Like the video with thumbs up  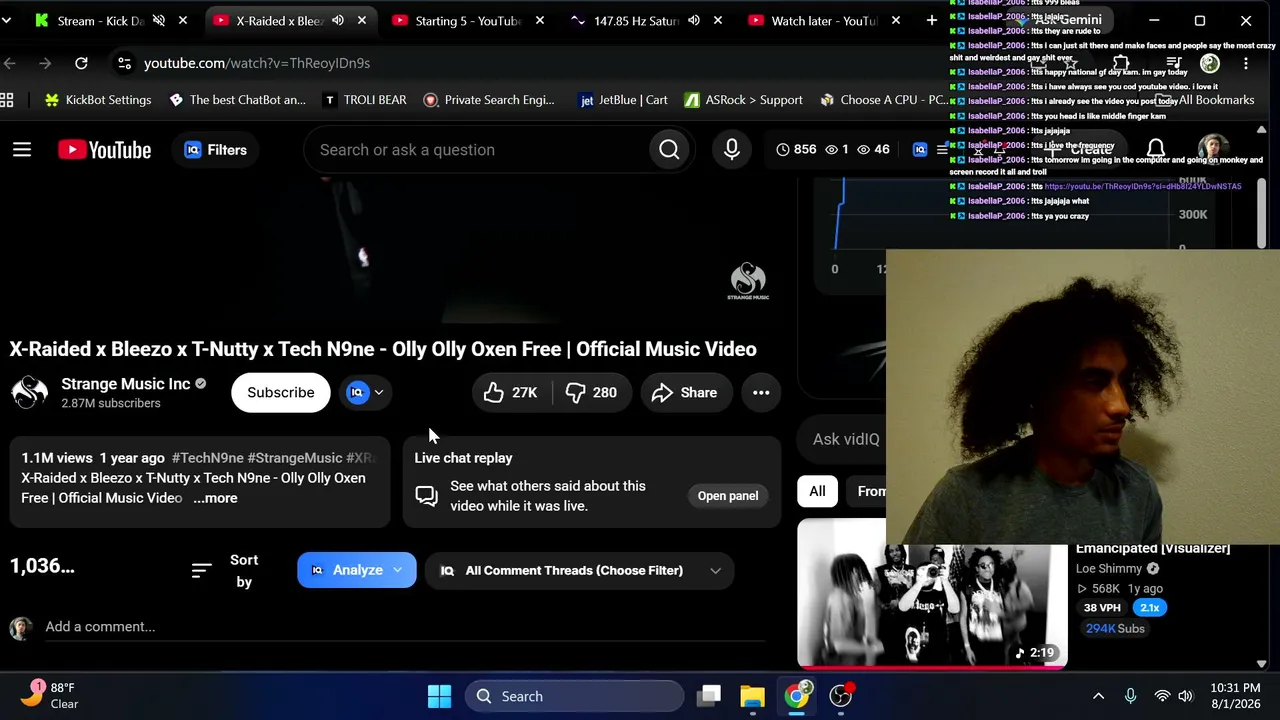click(510, 393)
